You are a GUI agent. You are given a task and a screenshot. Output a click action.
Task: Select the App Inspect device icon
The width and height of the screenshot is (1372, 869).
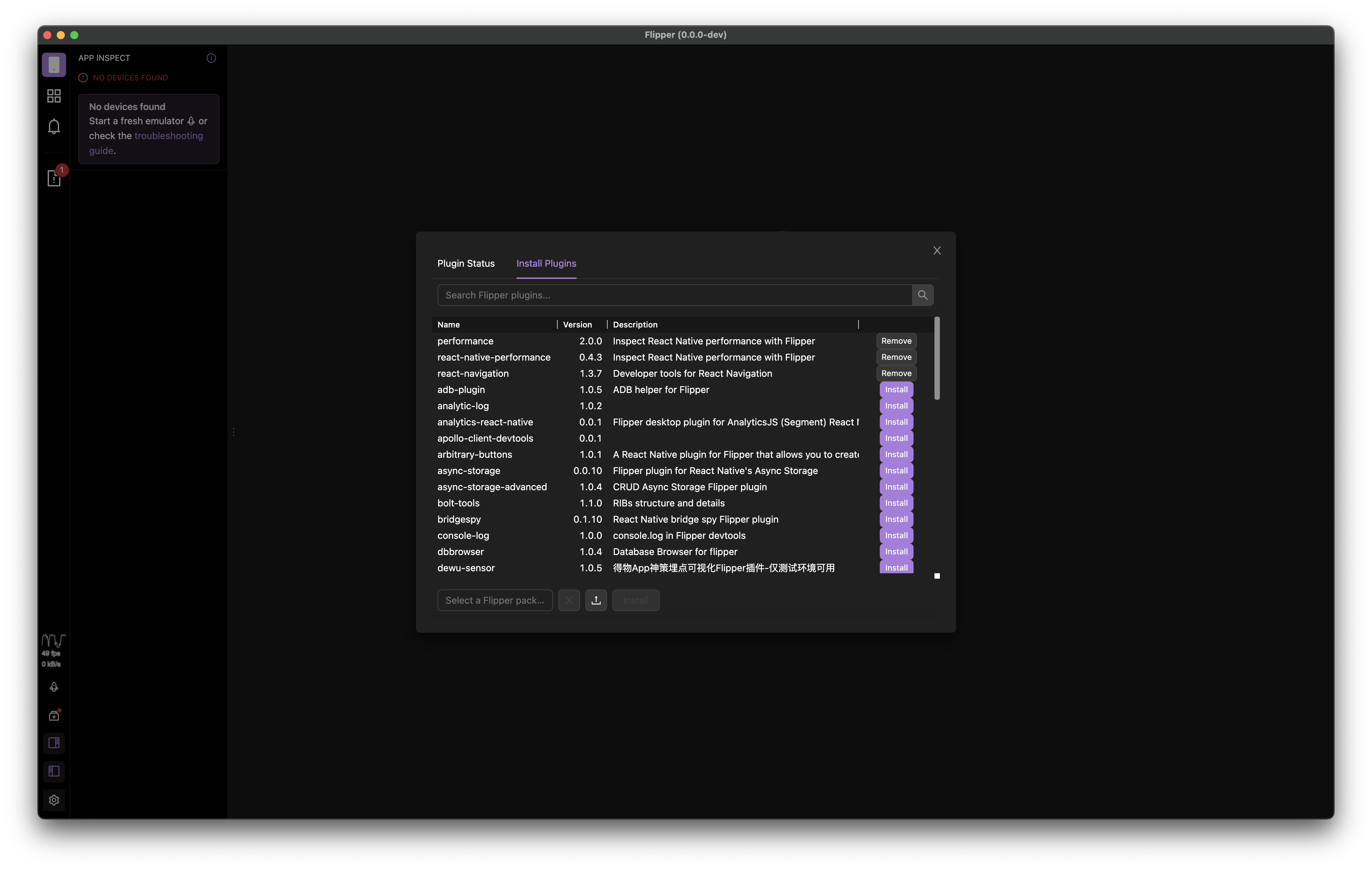[x=54, y=65]
